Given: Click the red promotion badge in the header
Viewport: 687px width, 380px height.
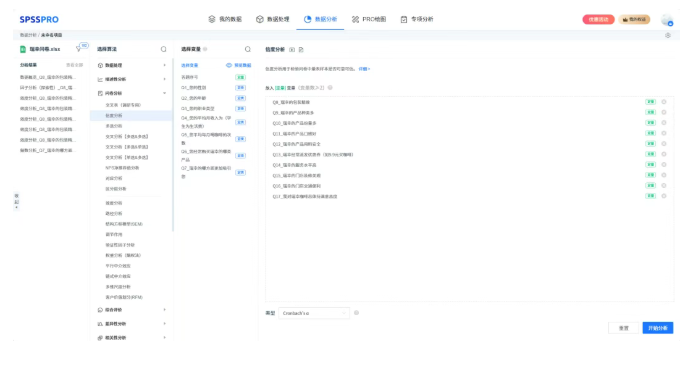Looking at the screenshot, I should pos(598,19).
